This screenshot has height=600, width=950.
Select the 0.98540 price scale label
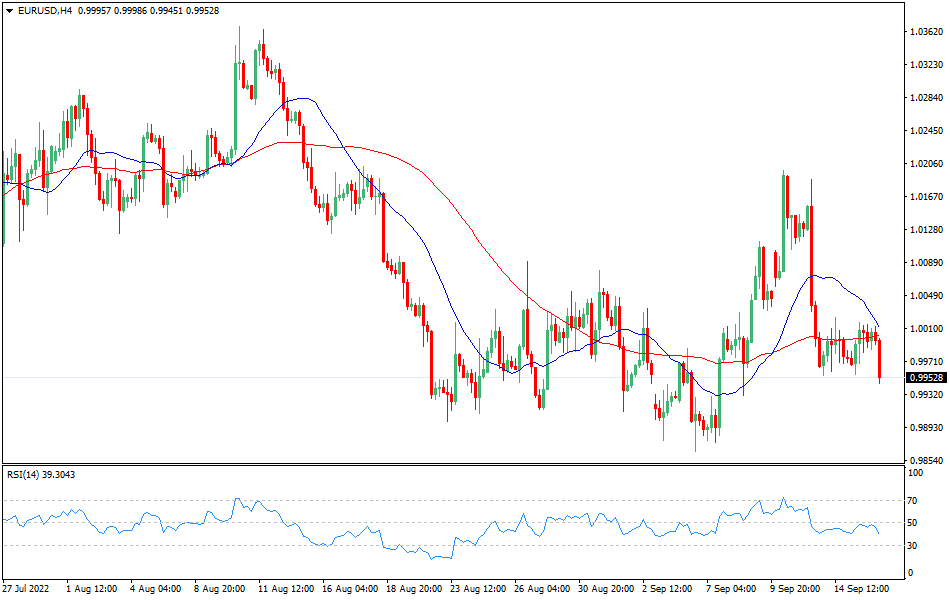click(926, 461)
